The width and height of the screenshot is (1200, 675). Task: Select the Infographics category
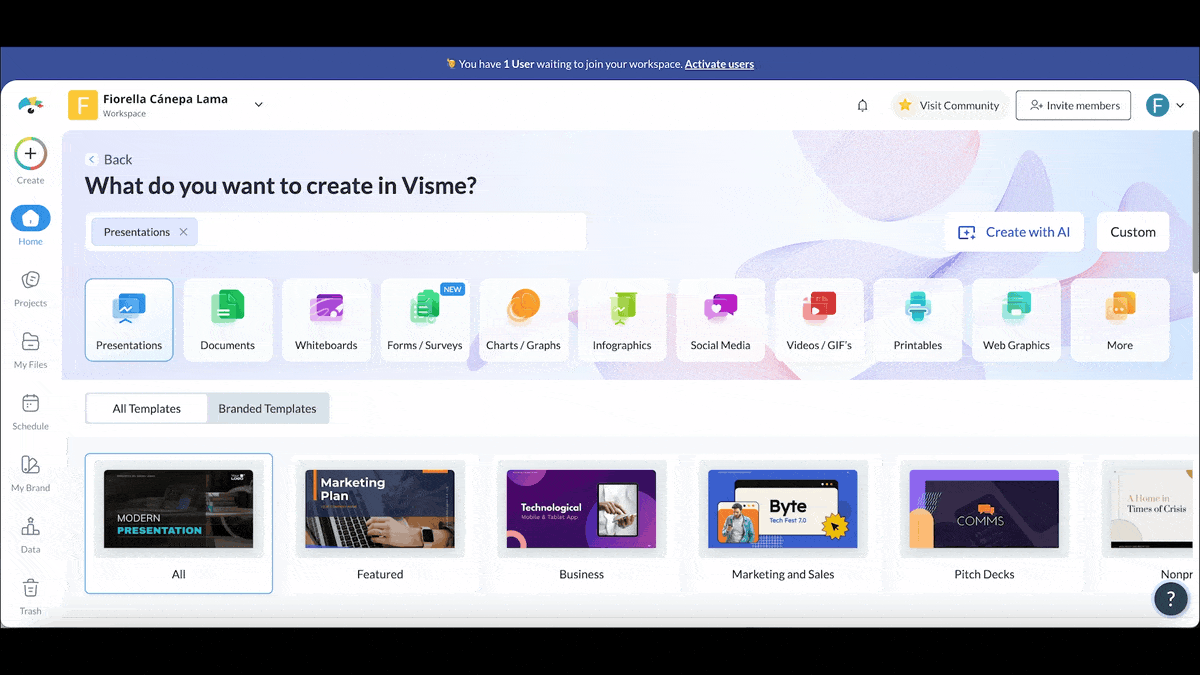(x=622, y=320)
